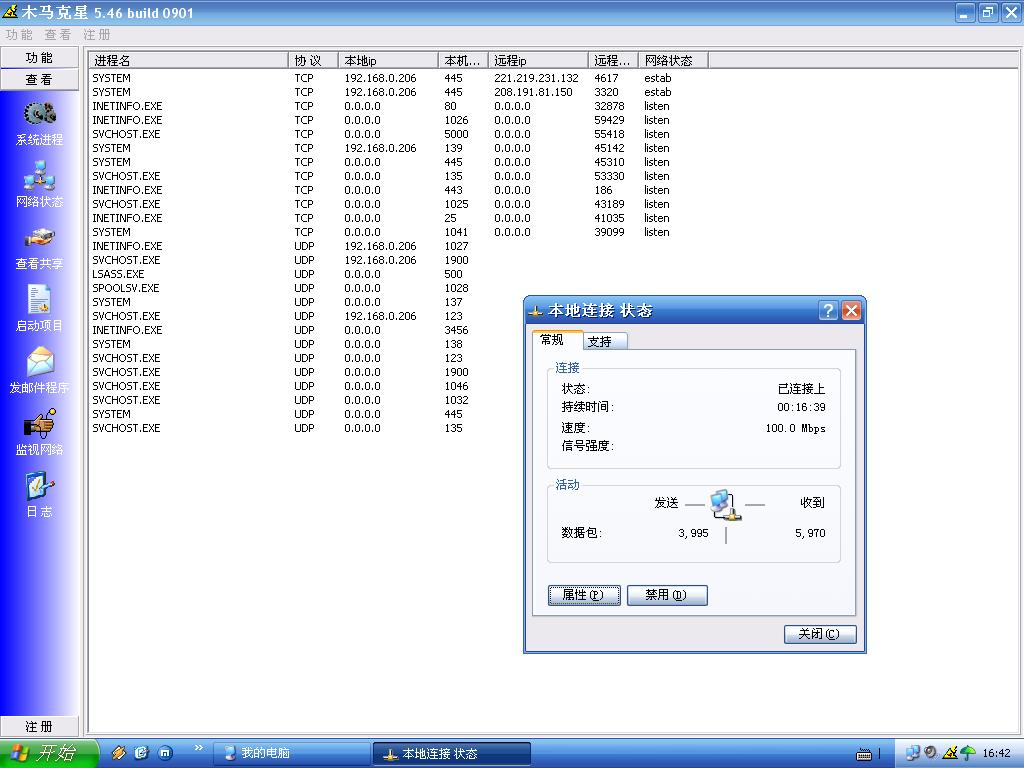Viewport: 1024px width, 768px height.
Task: Open the 监视网络 network monitor icon
Action: 39,423
